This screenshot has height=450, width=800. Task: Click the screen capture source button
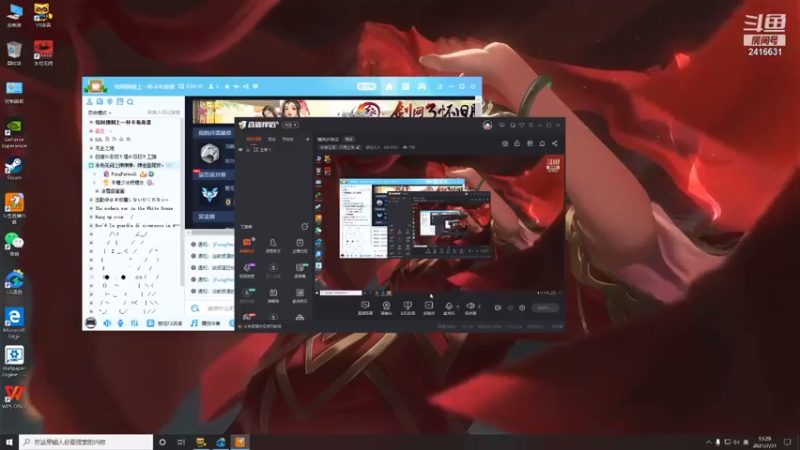click(365, 308)
